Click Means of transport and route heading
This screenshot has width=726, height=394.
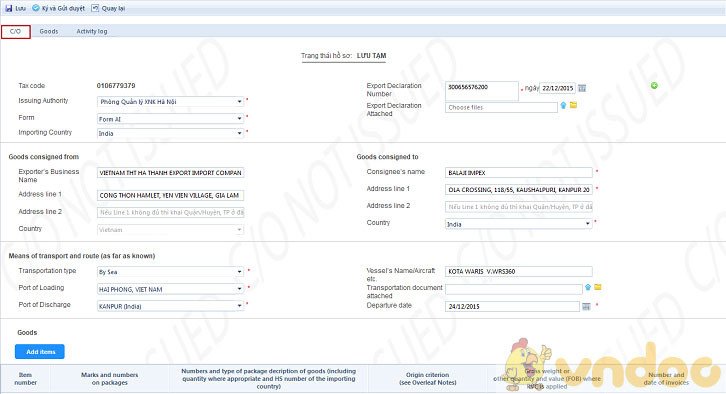pyautogui.click(x=82, y=256)
